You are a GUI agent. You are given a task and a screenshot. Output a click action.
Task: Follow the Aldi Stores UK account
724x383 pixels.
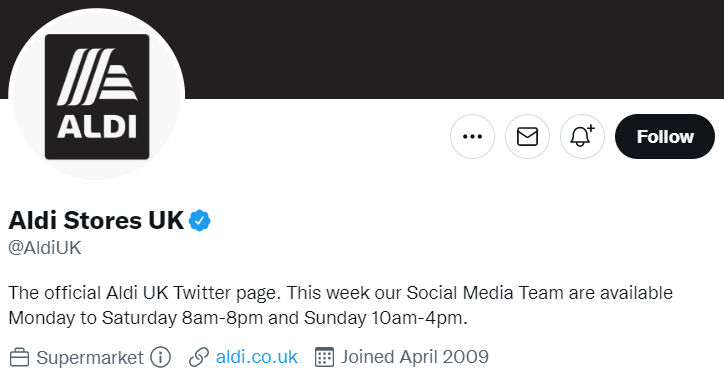(665, 137)
